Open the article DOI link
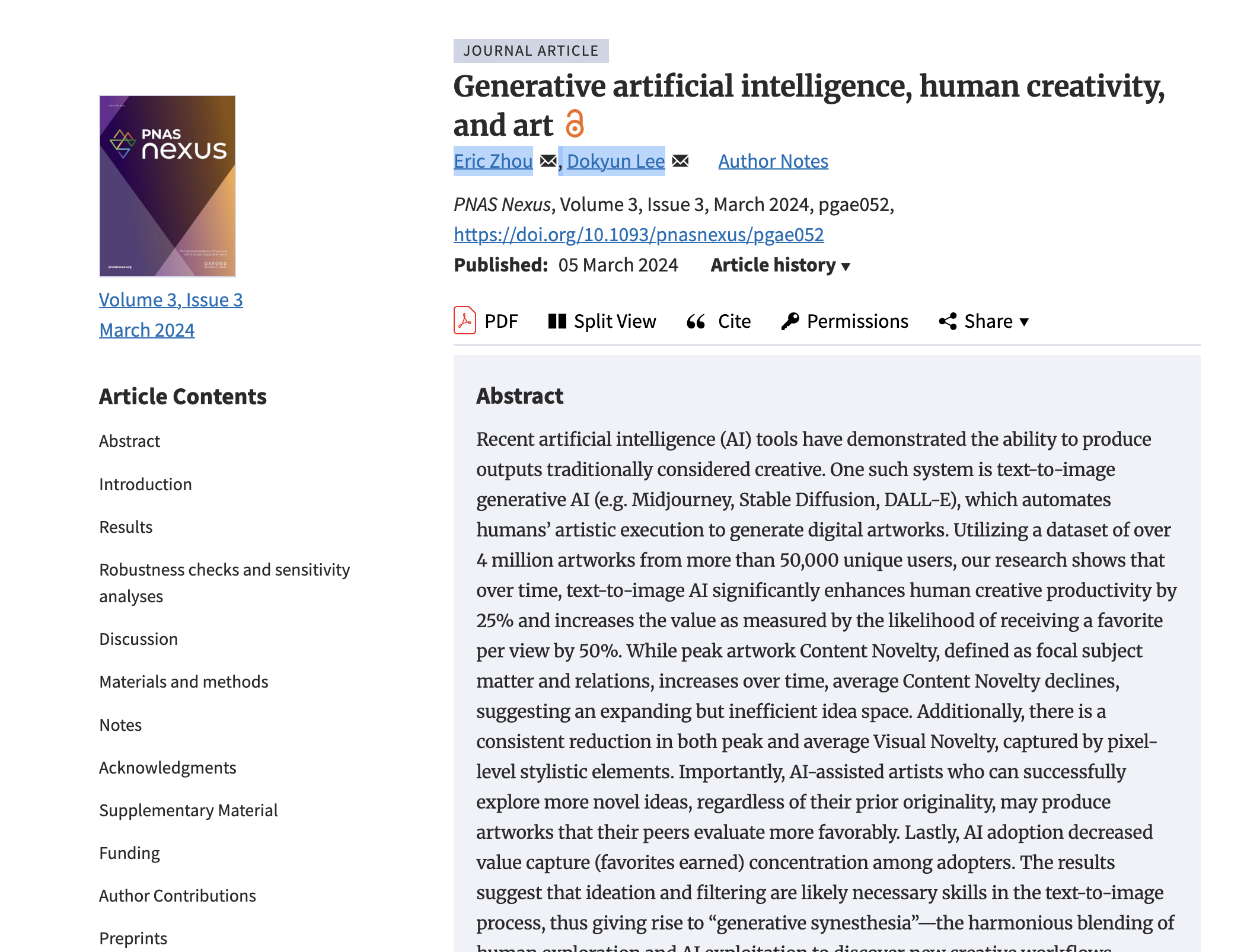The image size is (1244, 952). coord(639,235)
